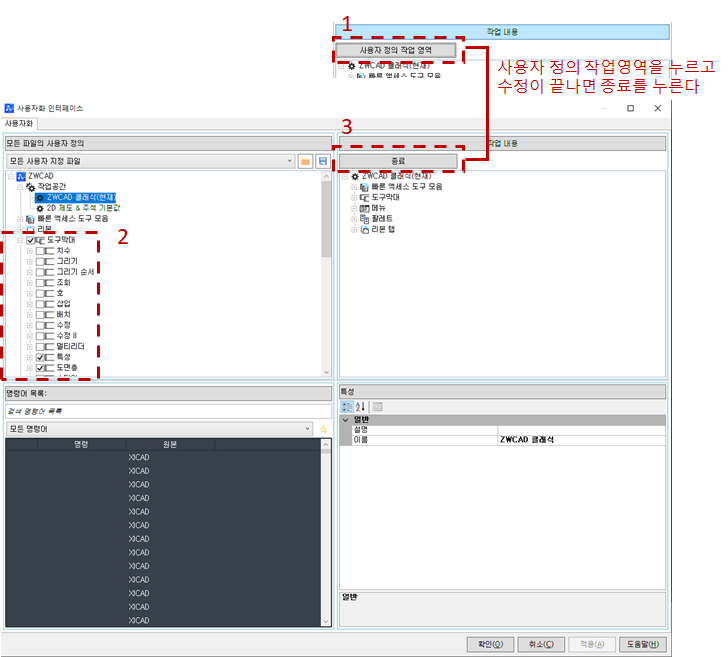The image size is (728, 657).
Task: Uncheck the 특성 toolbar checkbox
Action: tap(40, 358)
